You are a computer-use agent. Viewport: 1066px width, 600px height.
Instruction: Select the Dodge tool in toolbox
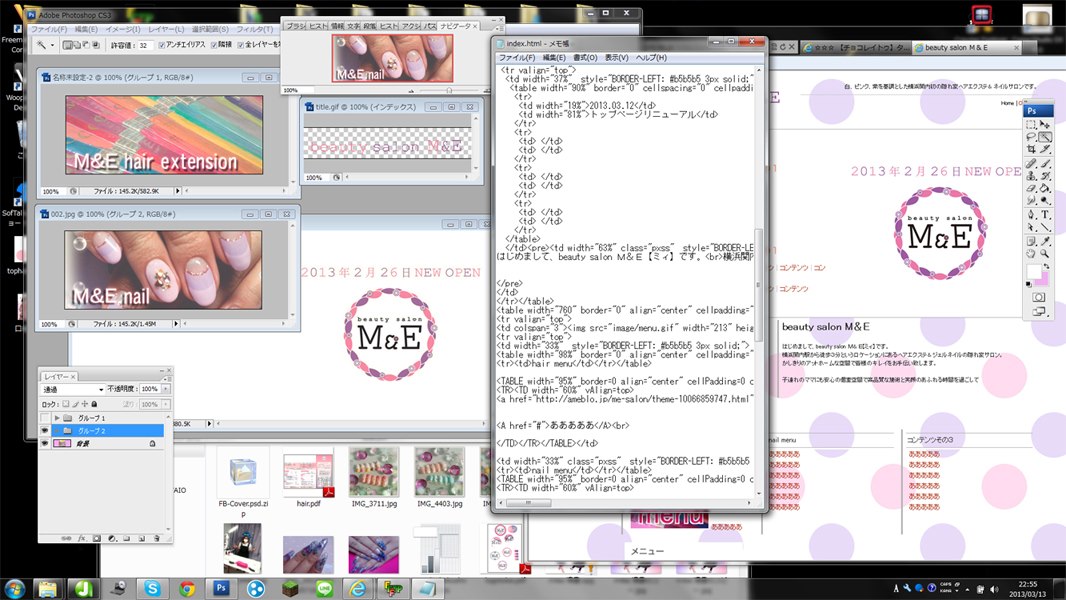point(1045,200)
